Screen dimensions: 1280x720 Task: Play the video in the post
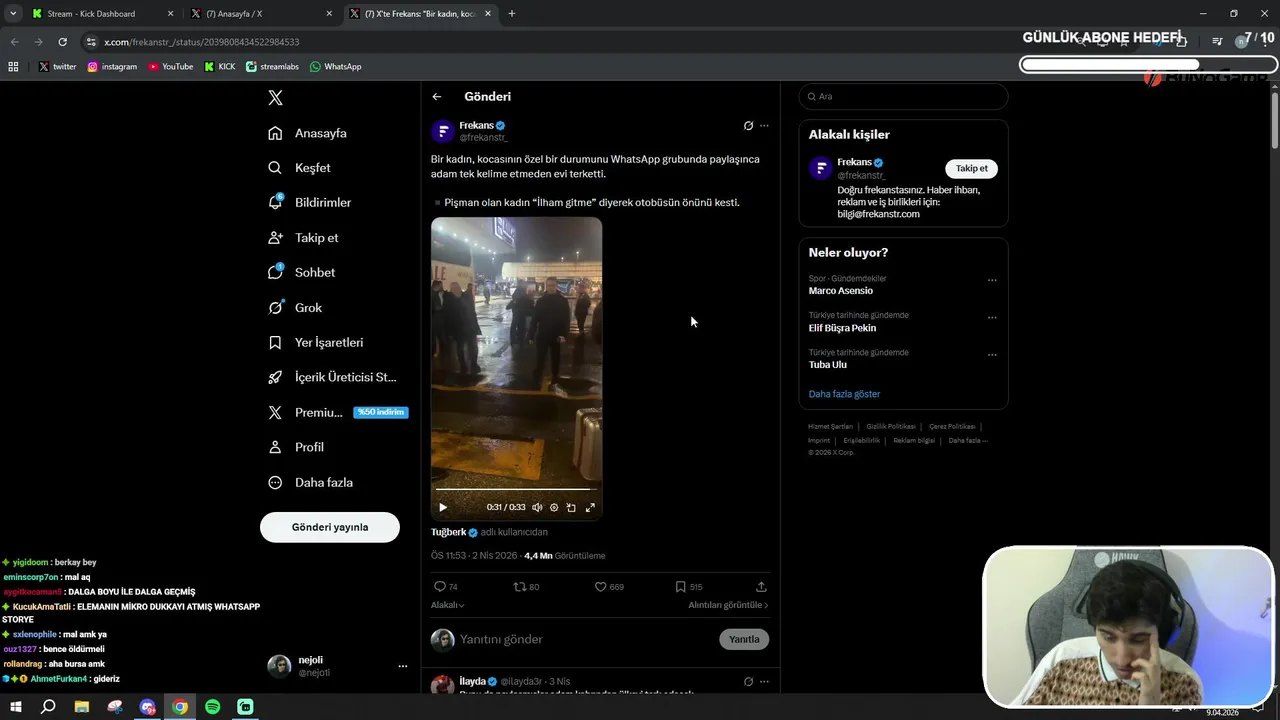click(x=443, y=507)
